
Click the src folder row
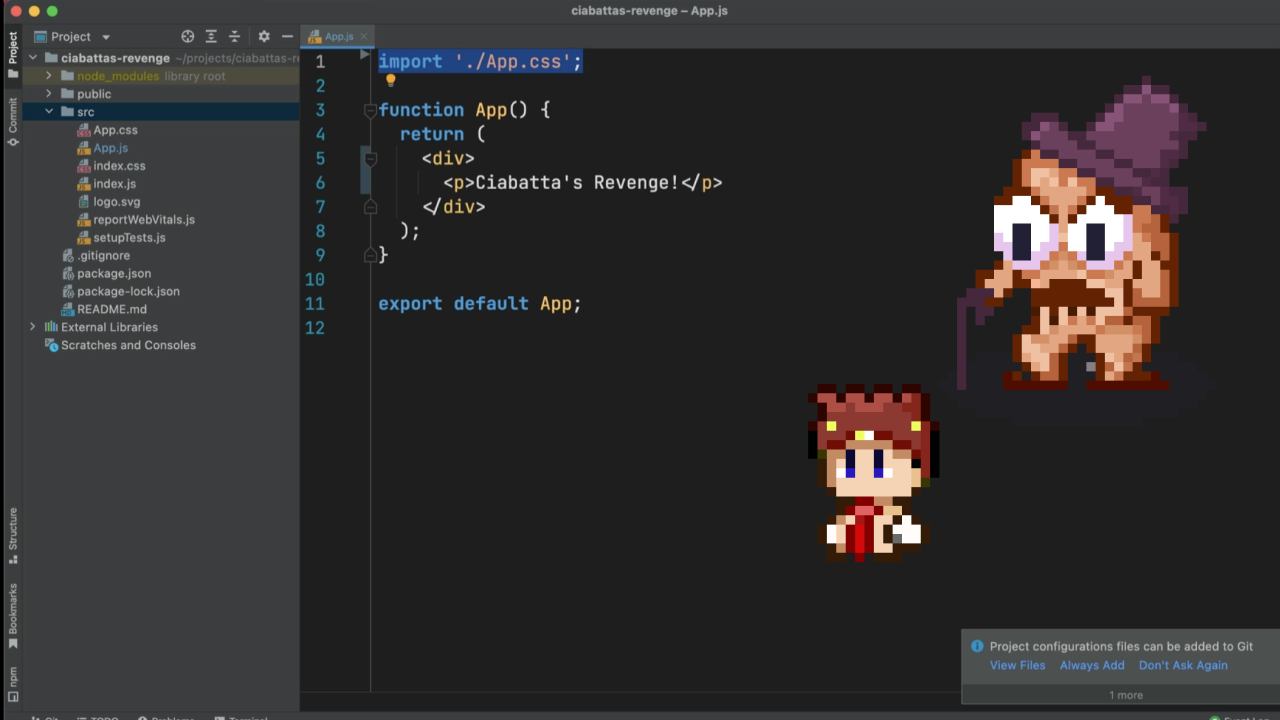[160, 112]
